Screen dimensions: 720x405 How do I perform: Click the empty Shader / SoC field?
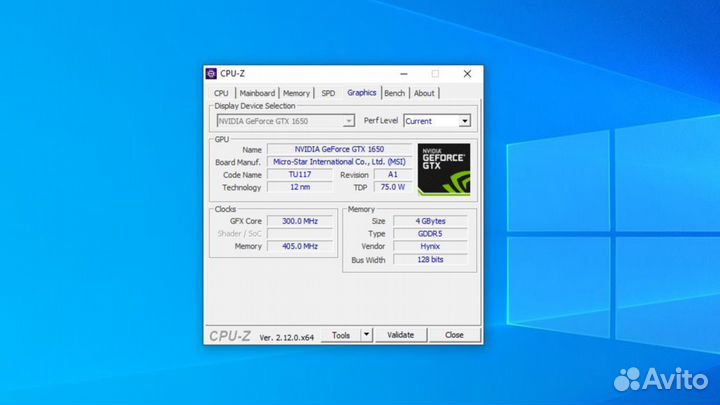point(300,234)
